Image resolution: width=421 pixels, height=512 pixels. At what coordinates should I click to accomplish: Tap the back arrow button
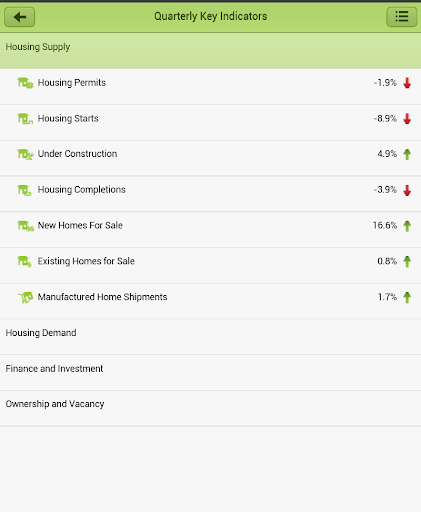[x=19, y=17]
